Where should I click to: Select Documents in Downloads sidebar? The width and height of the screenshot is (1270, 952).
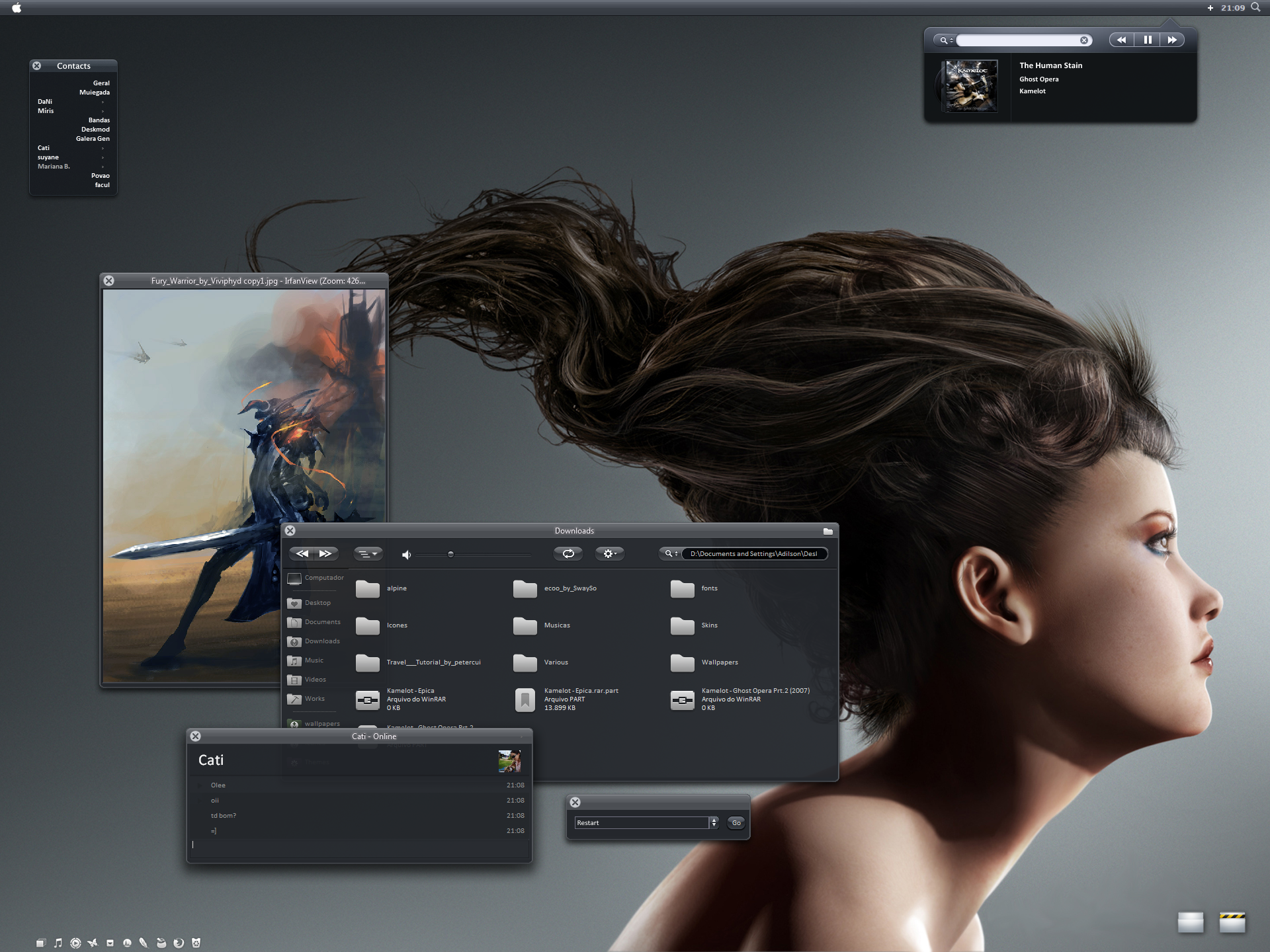(315, 622)
